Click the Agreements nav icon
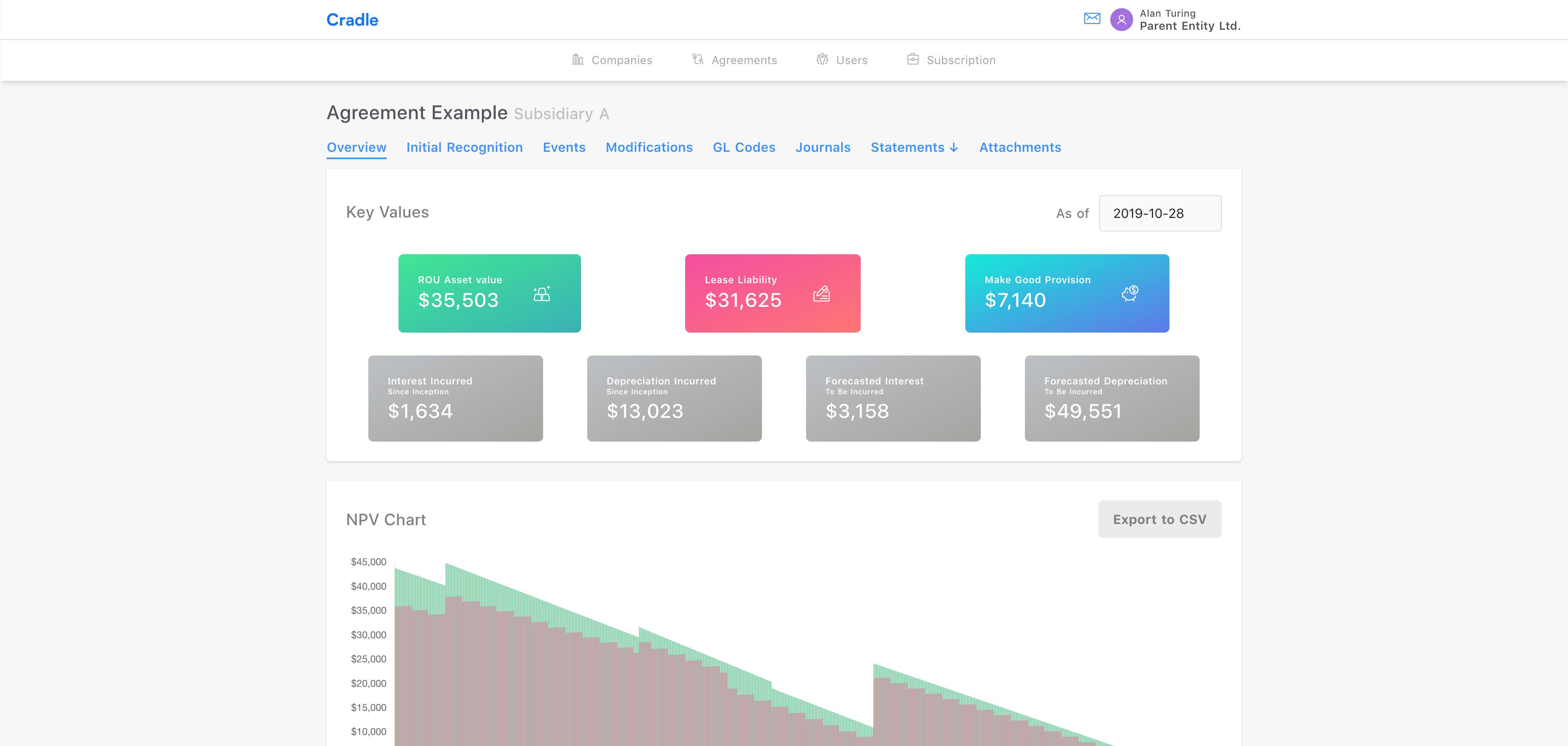Screen dimensions: 1568x746 (697, 59)
